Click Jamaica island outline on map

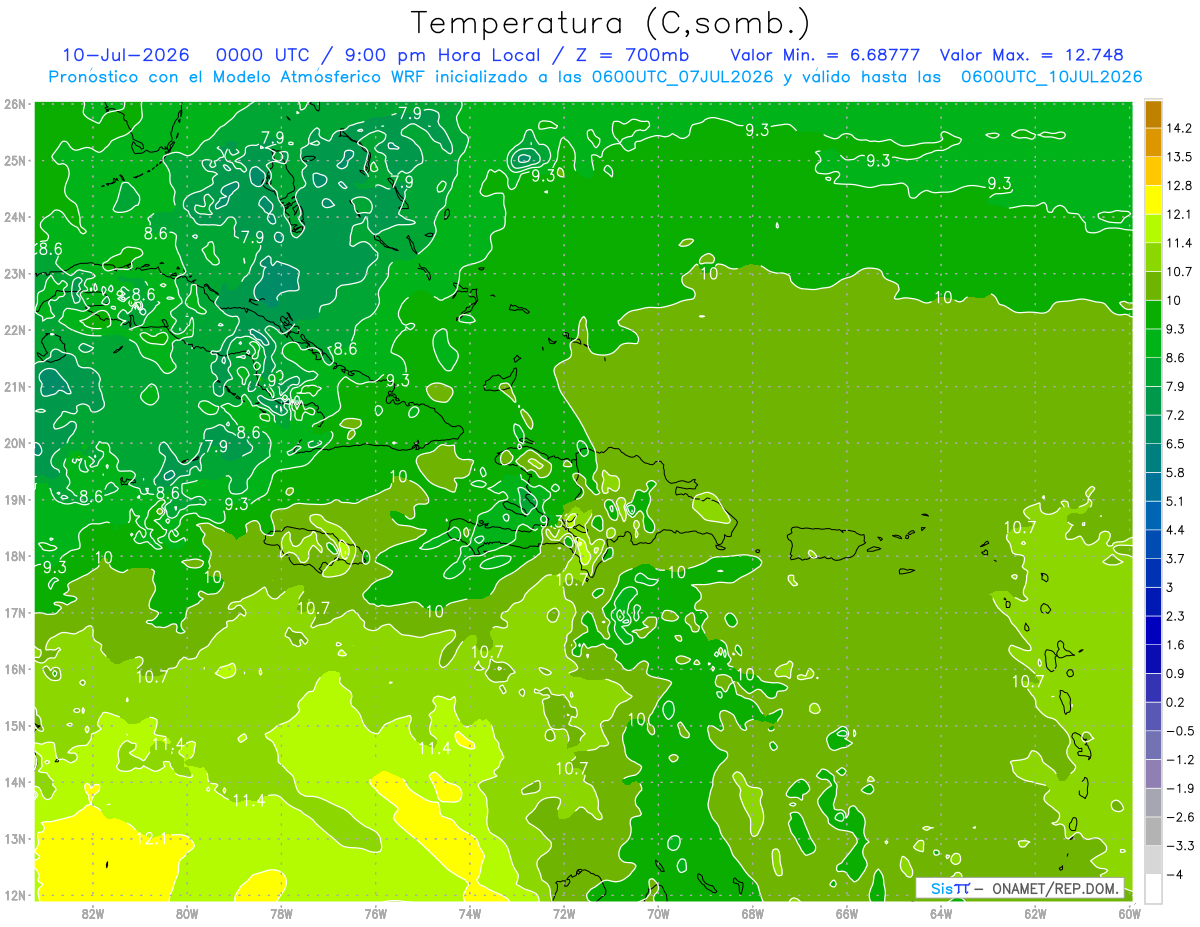coord(317,550)
